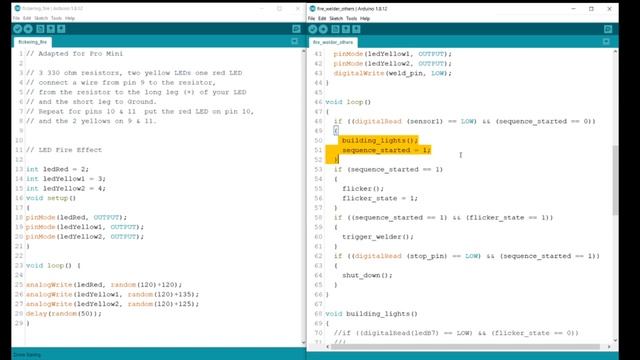Open Serial Monitor in fire_welder_others window

pos(608,29)
